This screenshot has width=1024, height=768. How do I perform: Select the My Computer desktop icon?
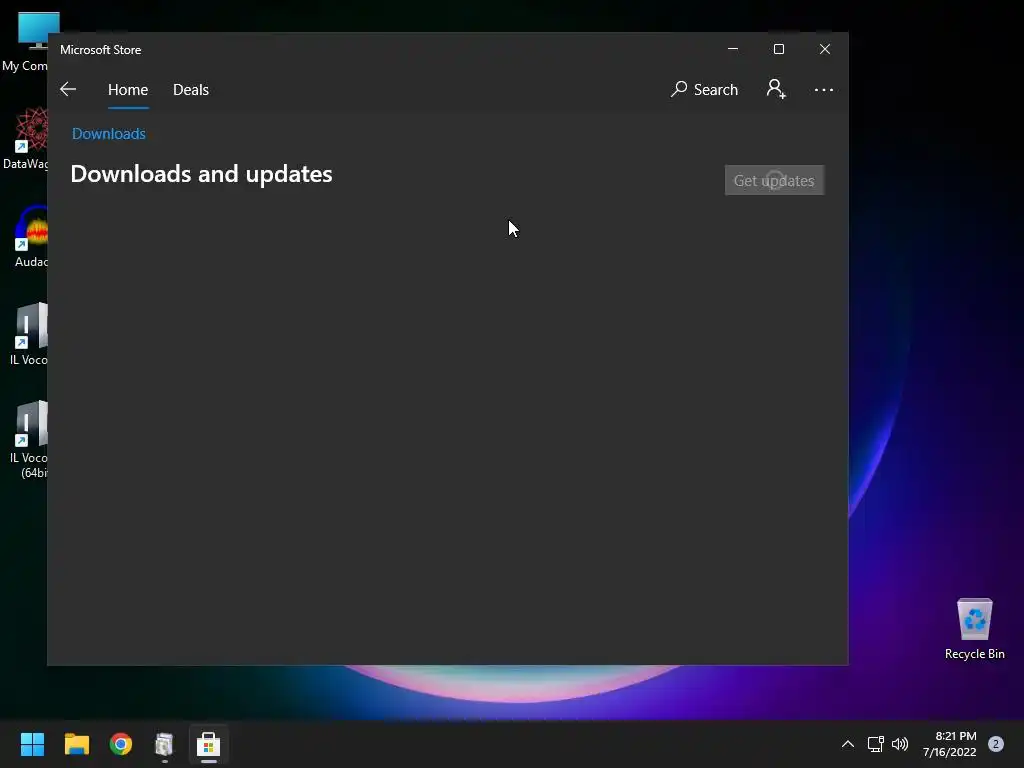26,42
